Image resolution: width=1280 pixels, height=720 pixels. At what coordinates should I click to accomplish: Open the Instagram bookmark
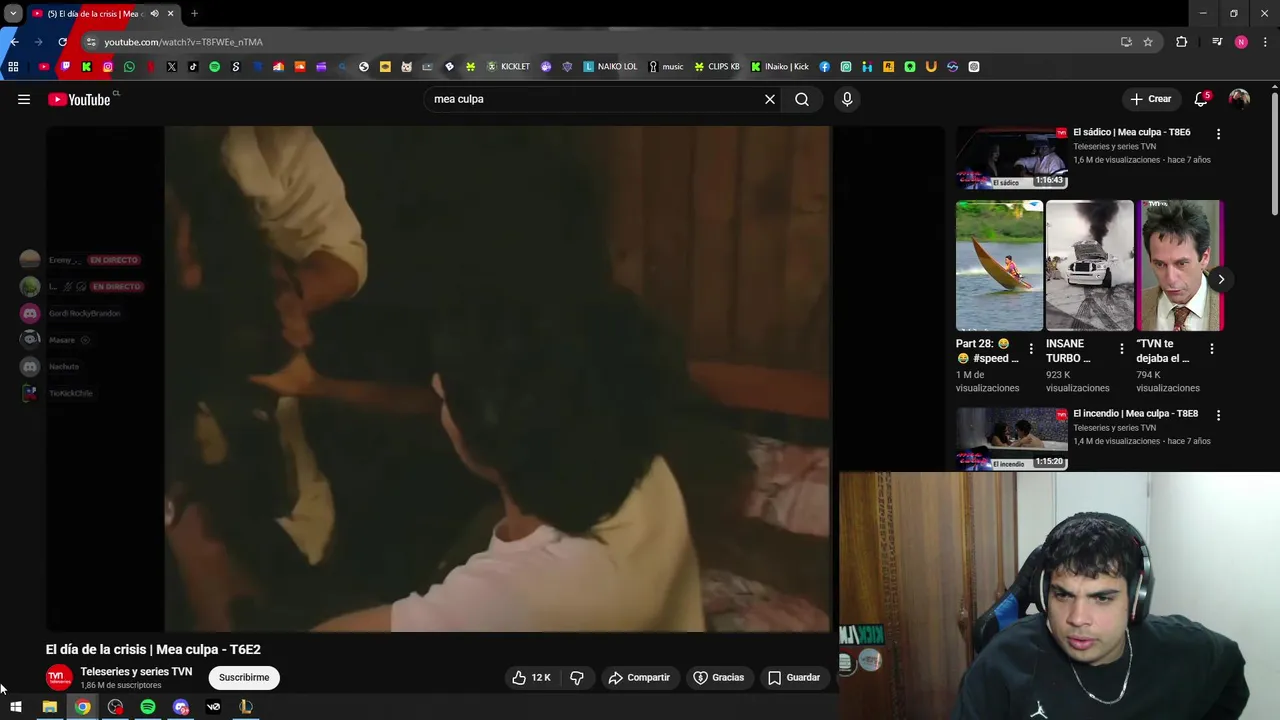coord(108,67)
